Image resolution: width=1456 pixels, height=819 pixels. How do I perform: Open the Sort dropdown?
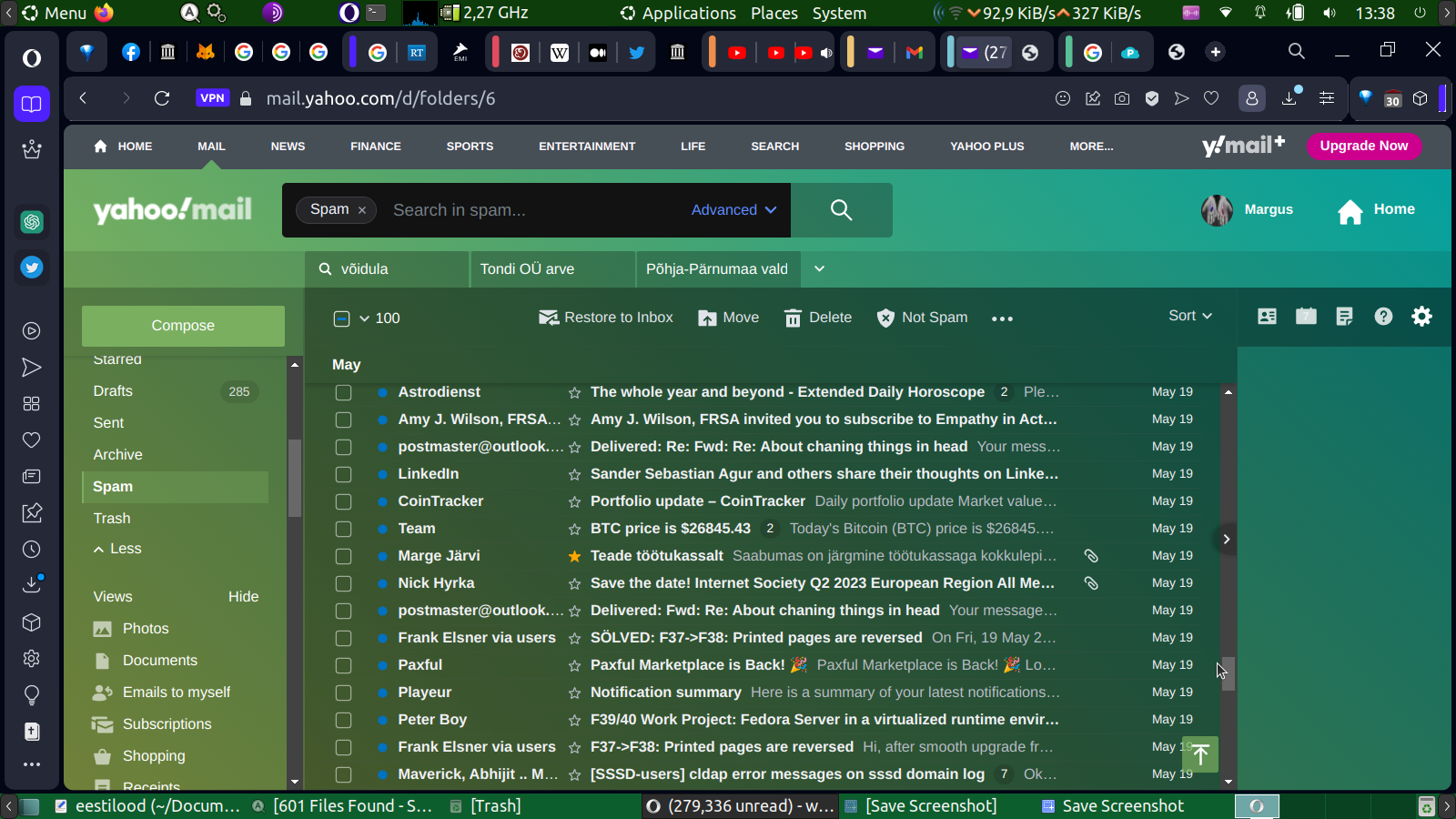1190,316
